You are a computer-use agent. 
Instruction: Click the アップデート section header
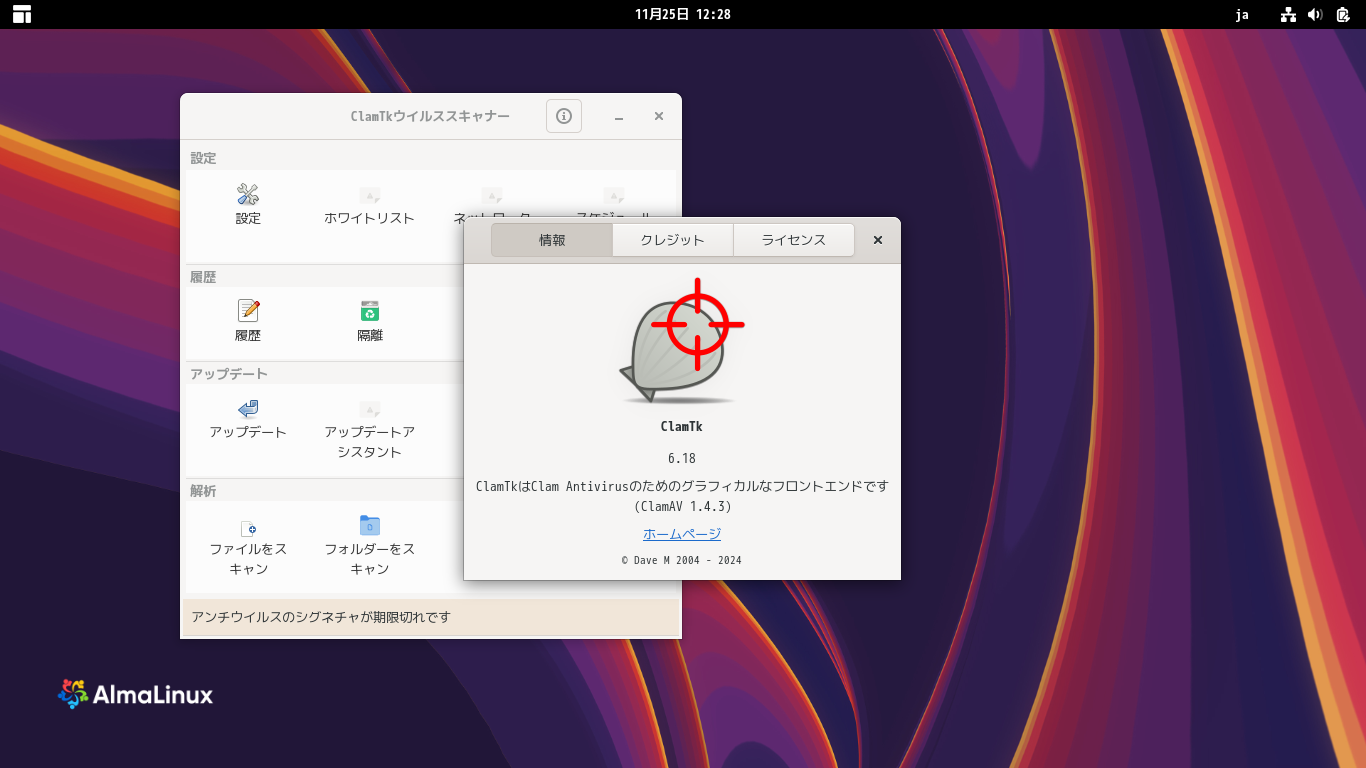(229, 374)
